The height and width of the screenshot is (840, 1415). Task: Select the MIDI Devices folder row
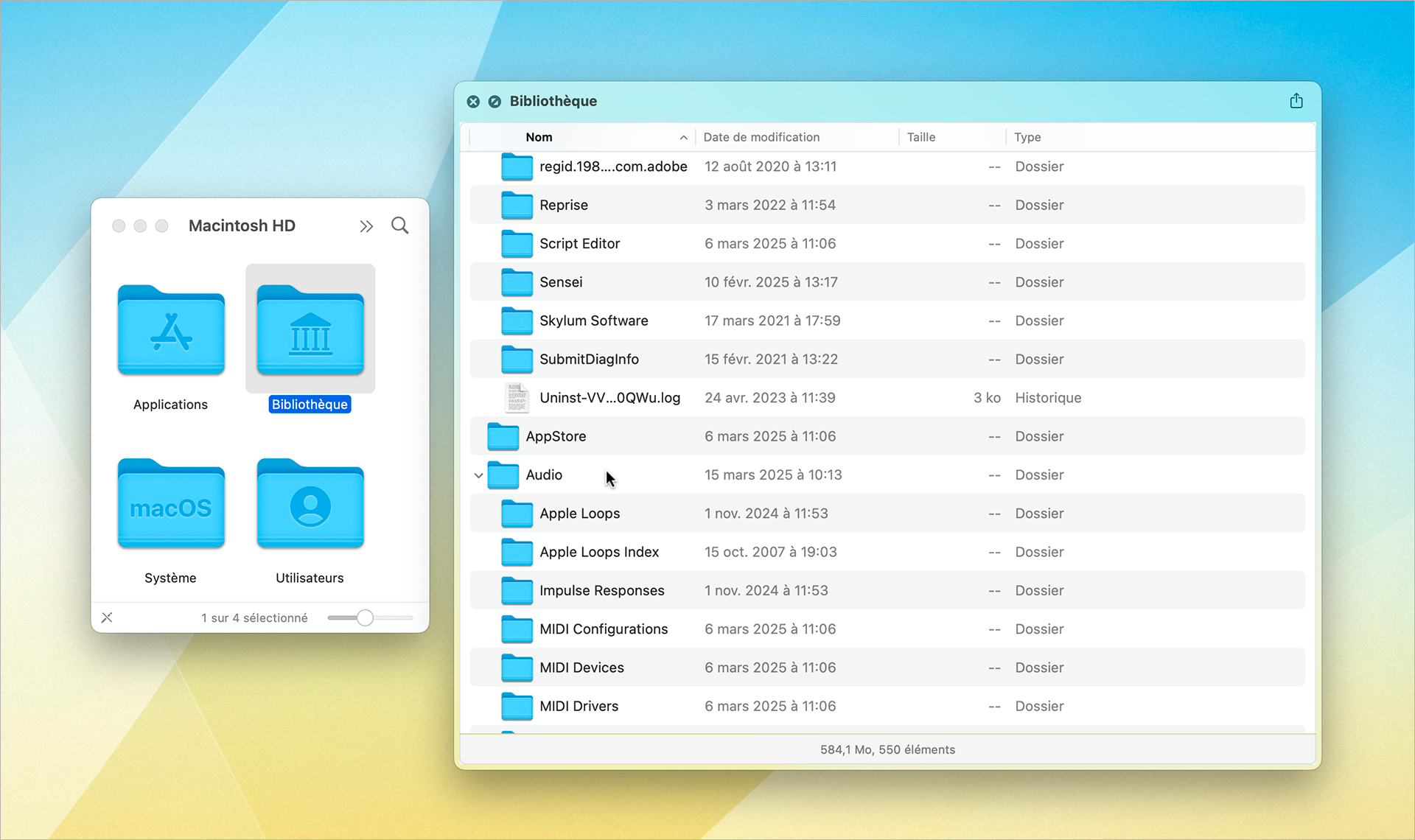(x=581, y=668)
